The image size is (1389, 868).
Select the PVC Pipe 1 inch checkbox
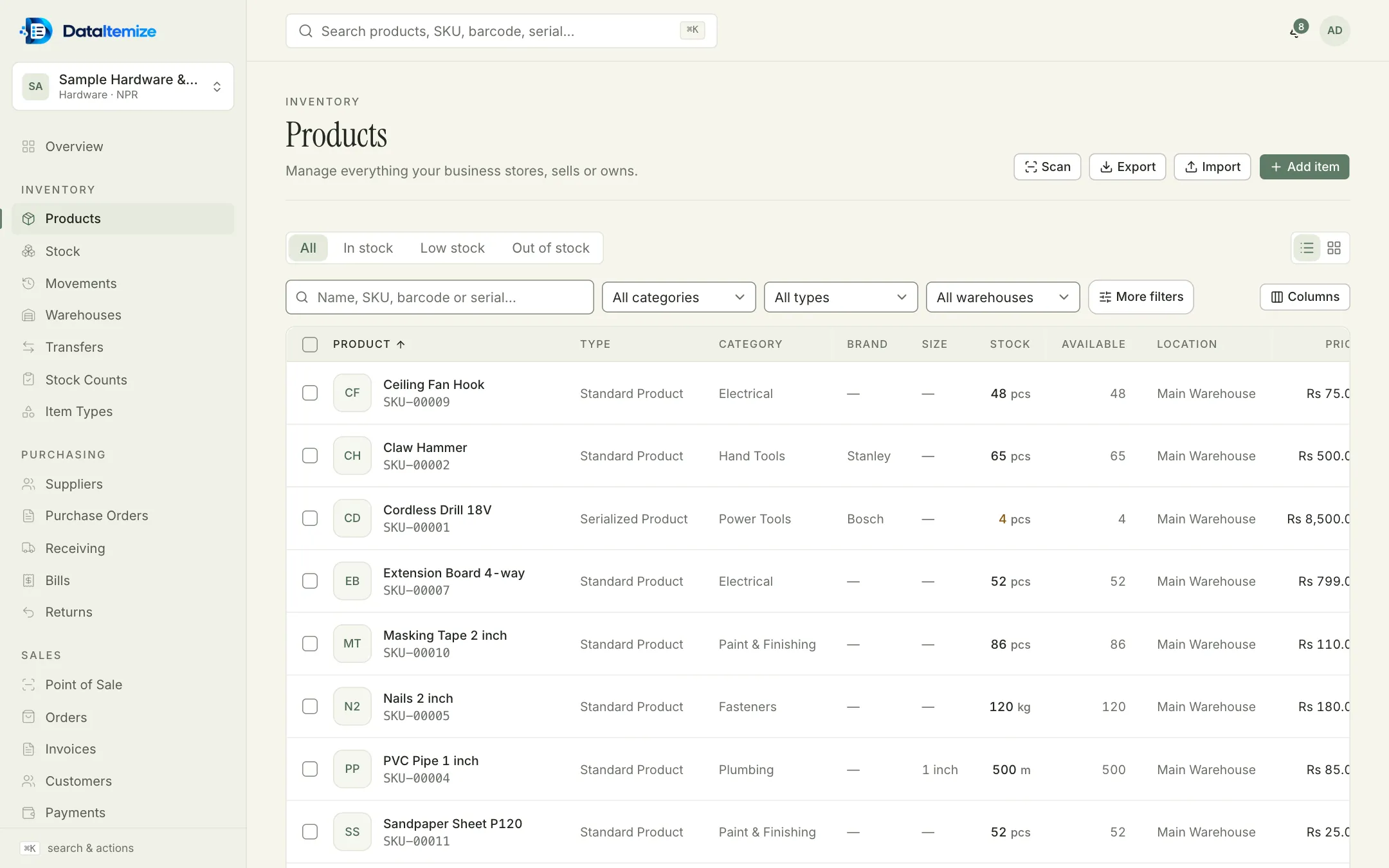310,769
